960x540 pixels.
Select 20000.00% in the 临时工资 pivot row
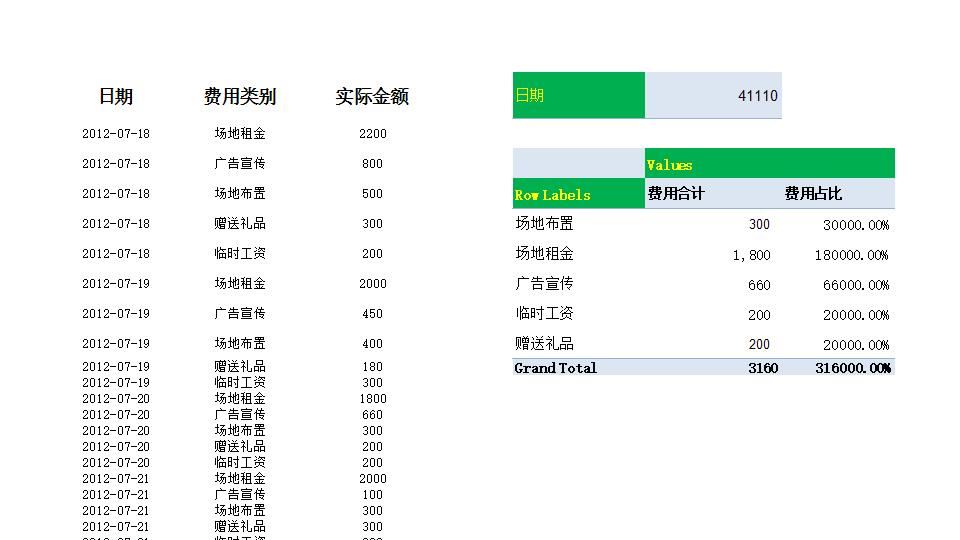click(856, 315)
